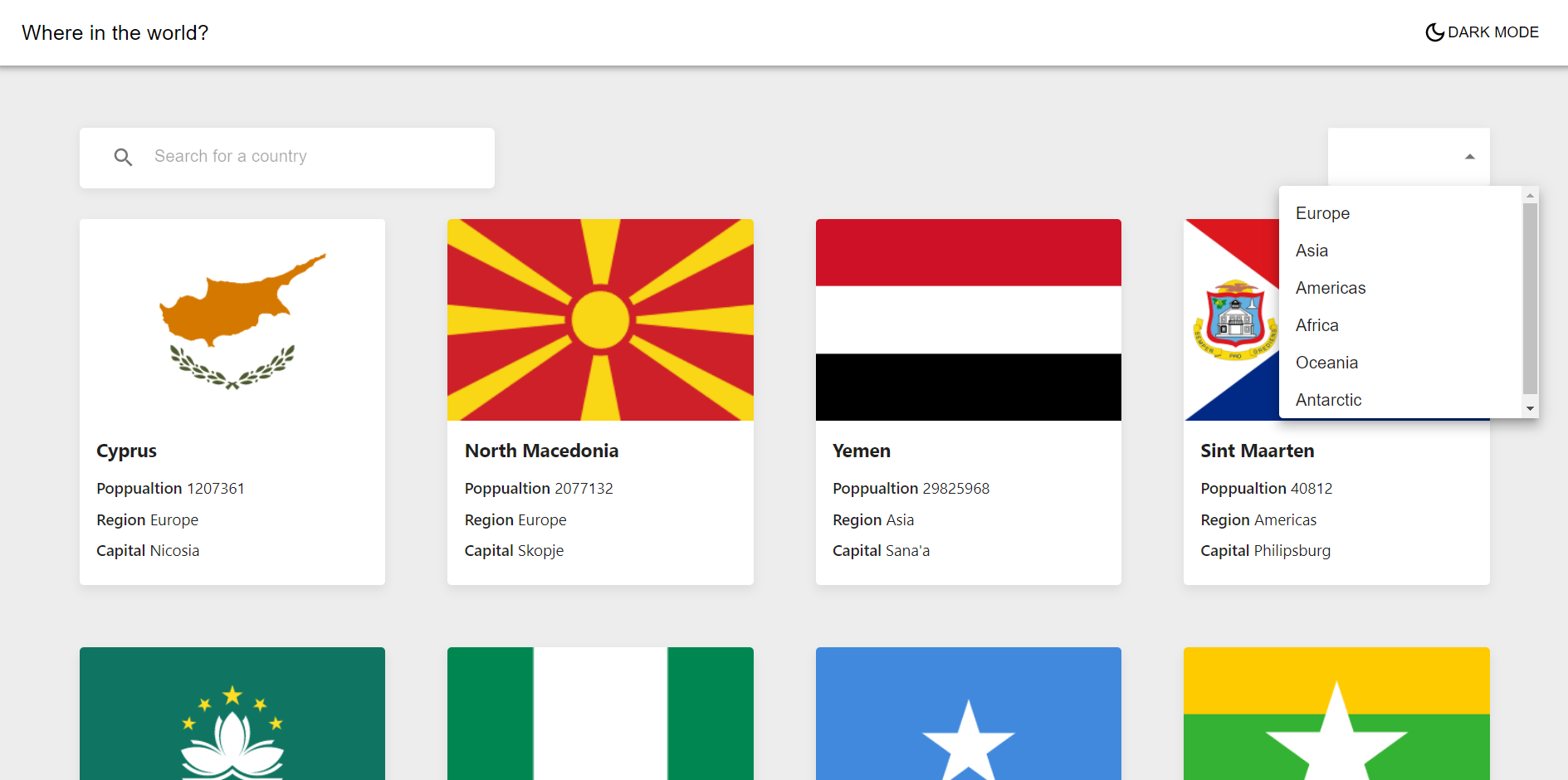Select the Europe region option

pos(1322,213)
